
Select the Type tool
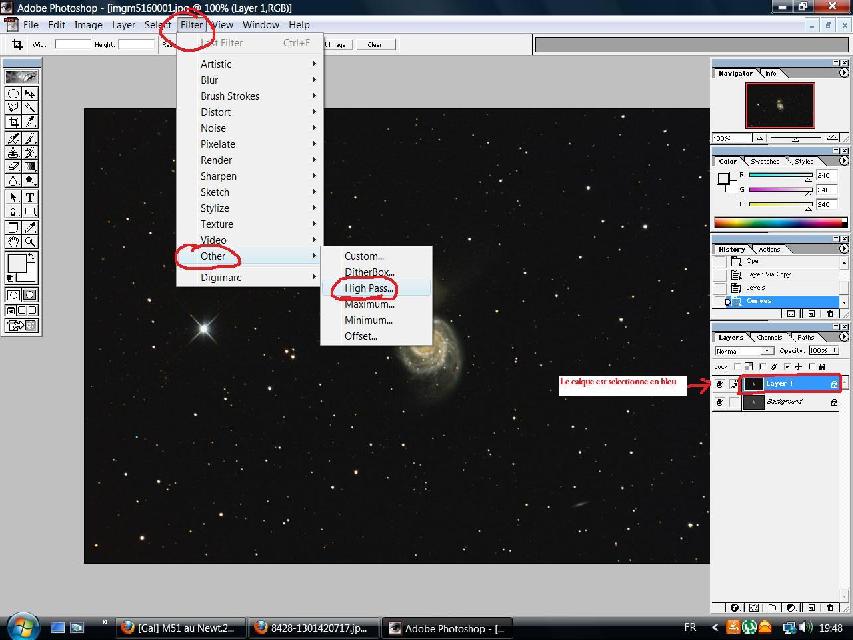click(x=30, y=197)
